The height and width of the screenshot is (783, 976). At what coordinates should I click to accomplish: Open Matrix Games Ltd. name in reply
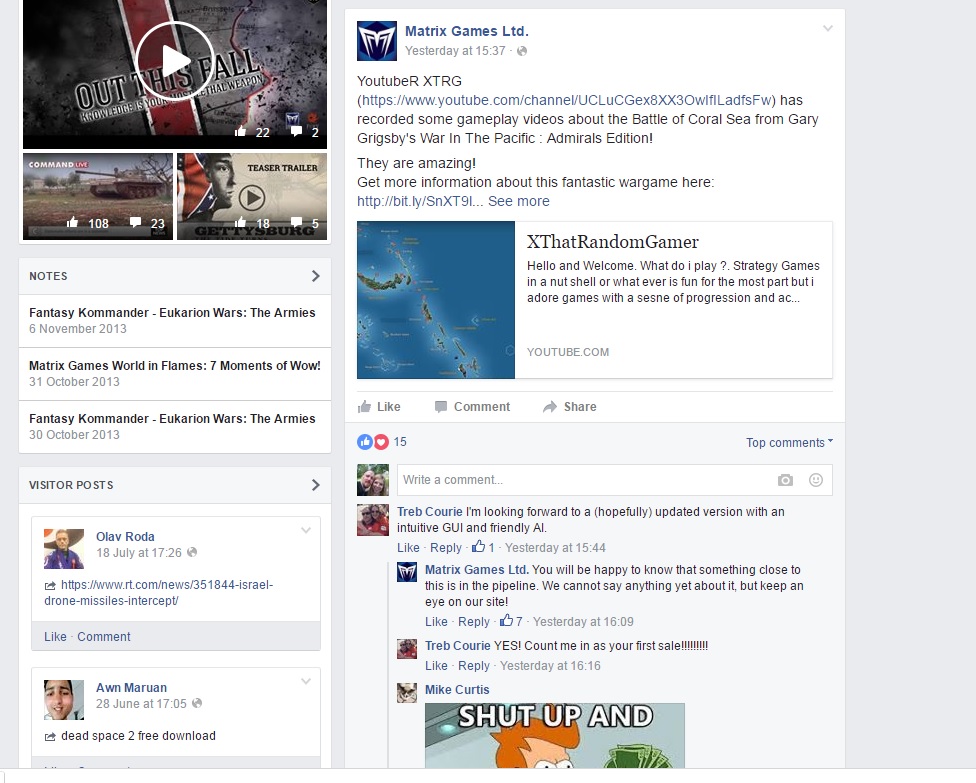(477, 570)
